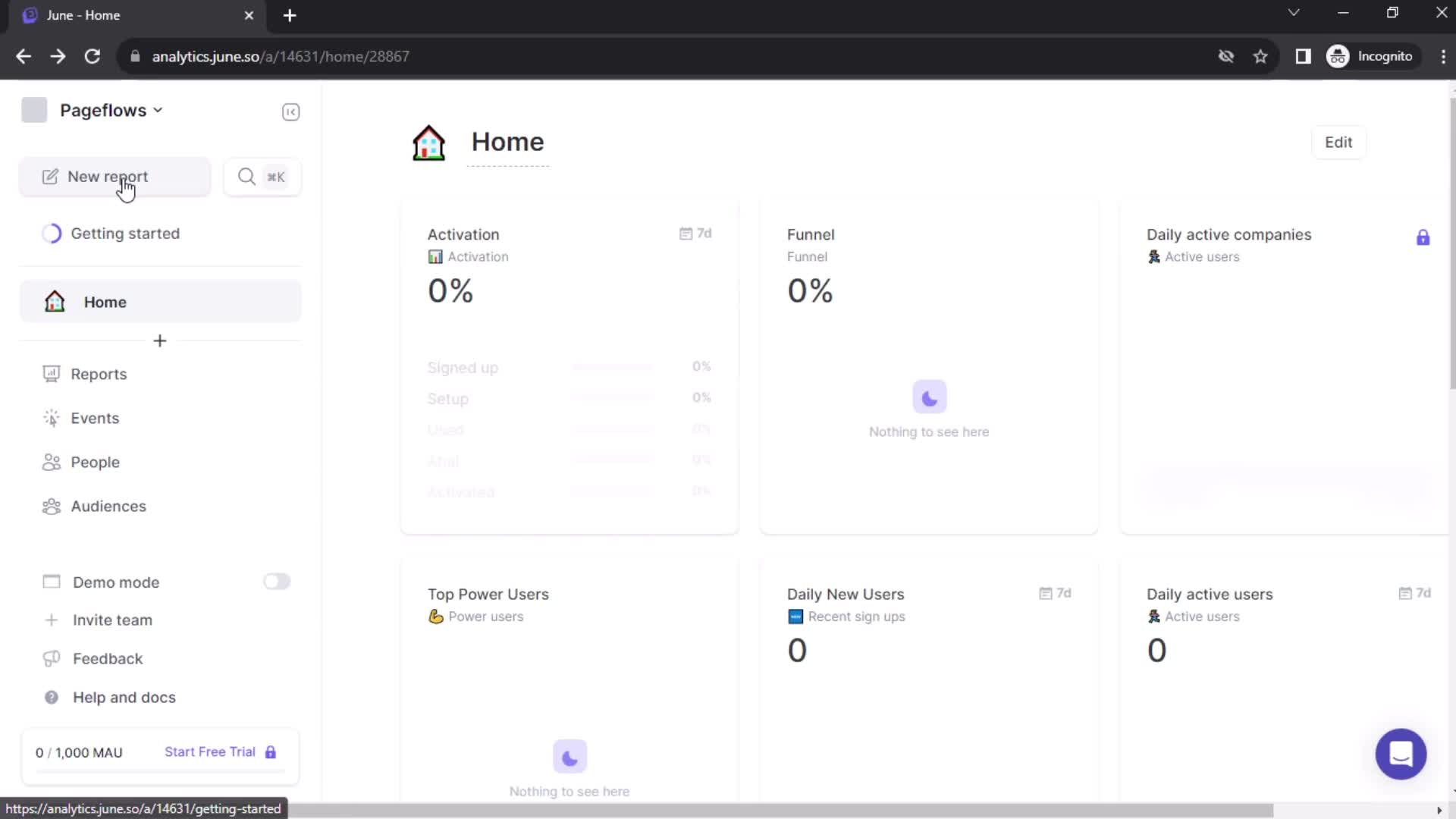Viewport: 1456px width, 819px height.
Task: Click the Home menu item in sidebar
Action: click(x=105, y=302)
